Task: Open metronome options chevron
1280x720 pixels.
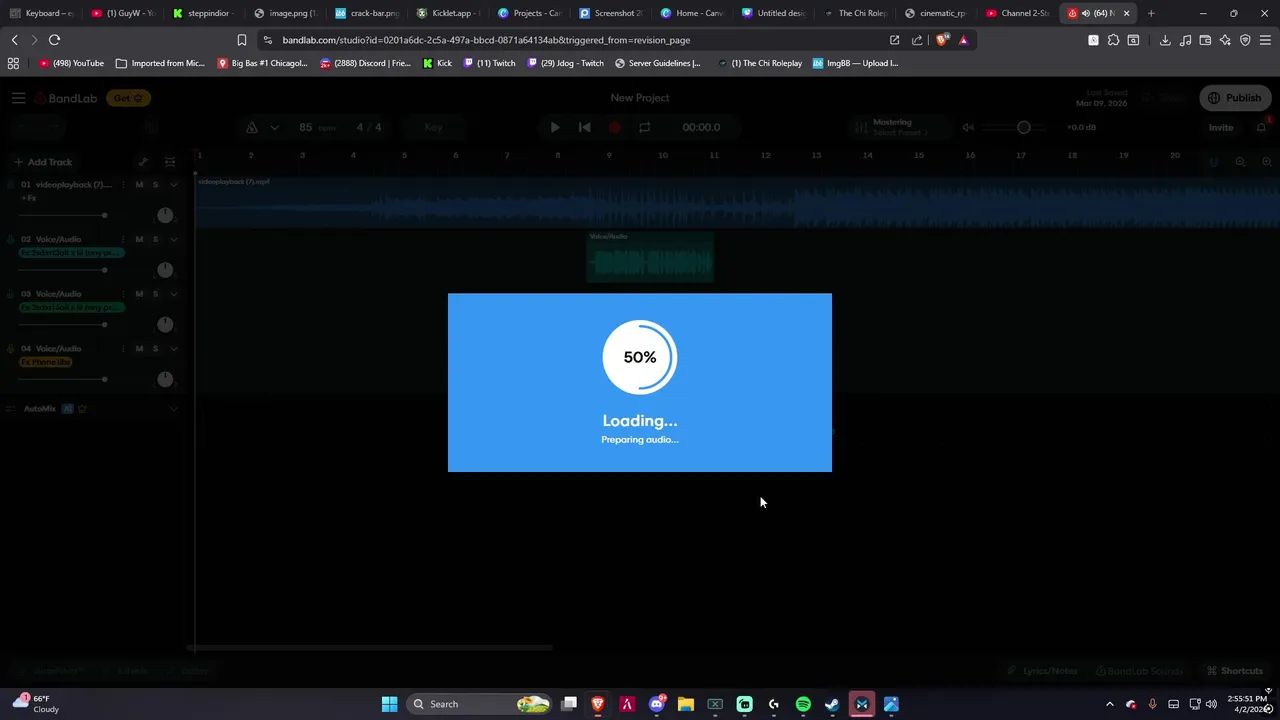Action: coord(274,127)
